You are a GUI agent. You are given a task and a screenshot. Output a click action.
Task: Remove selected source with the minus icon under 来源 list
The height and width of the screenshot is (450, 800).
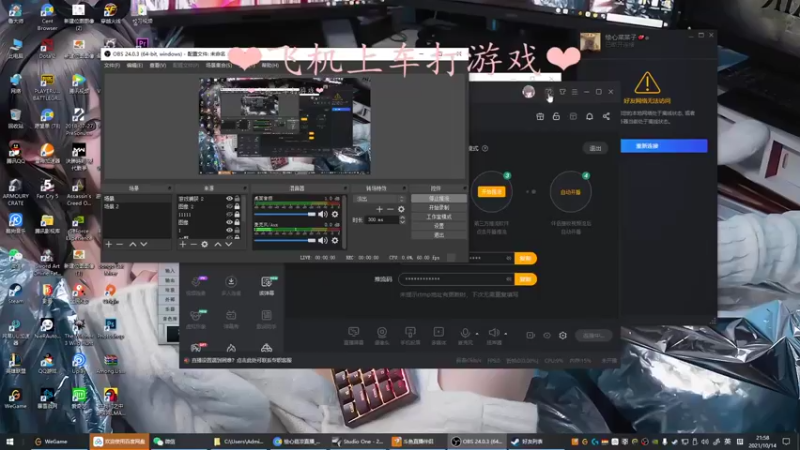(193, 244)
